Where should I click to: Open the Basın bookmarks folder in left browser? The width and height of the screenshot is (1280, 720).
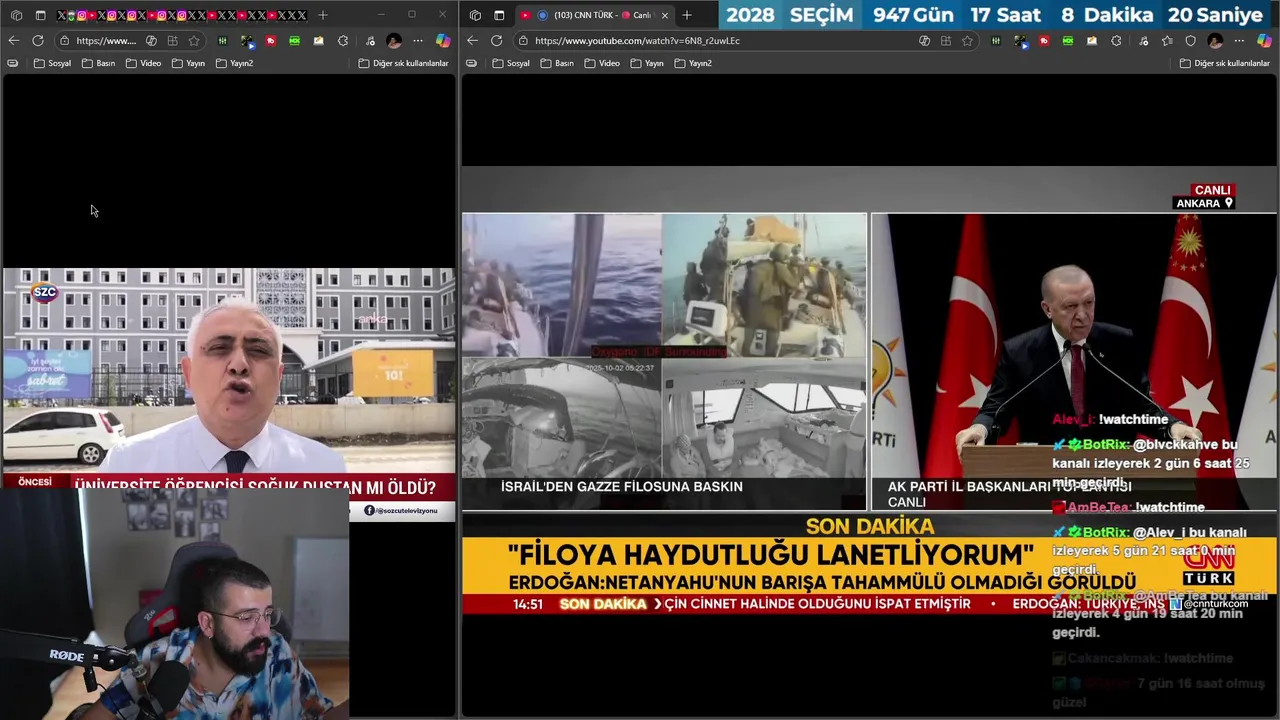99,63
